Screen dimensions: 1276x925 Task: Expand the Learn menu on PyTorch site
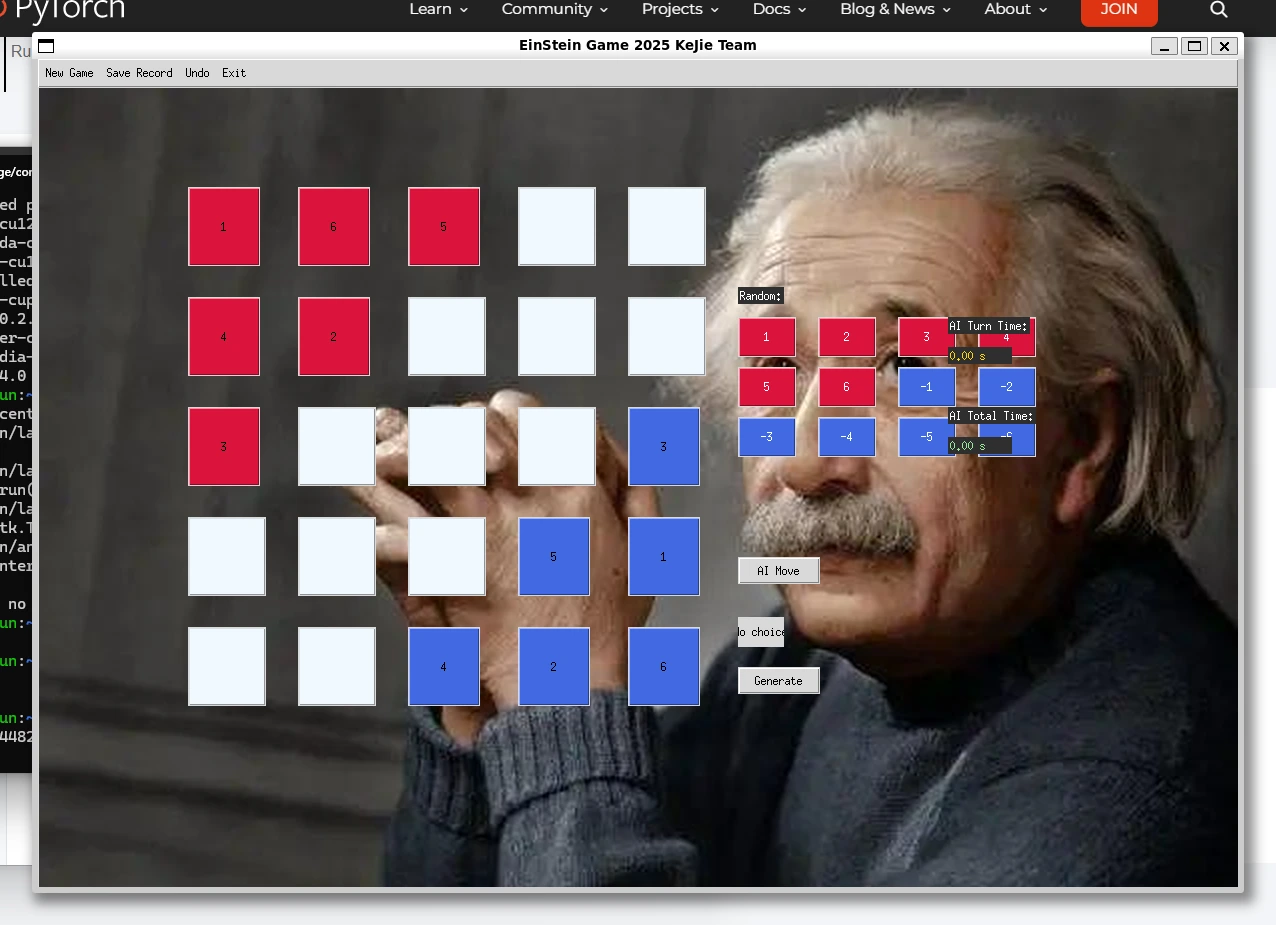pos(438,9)
